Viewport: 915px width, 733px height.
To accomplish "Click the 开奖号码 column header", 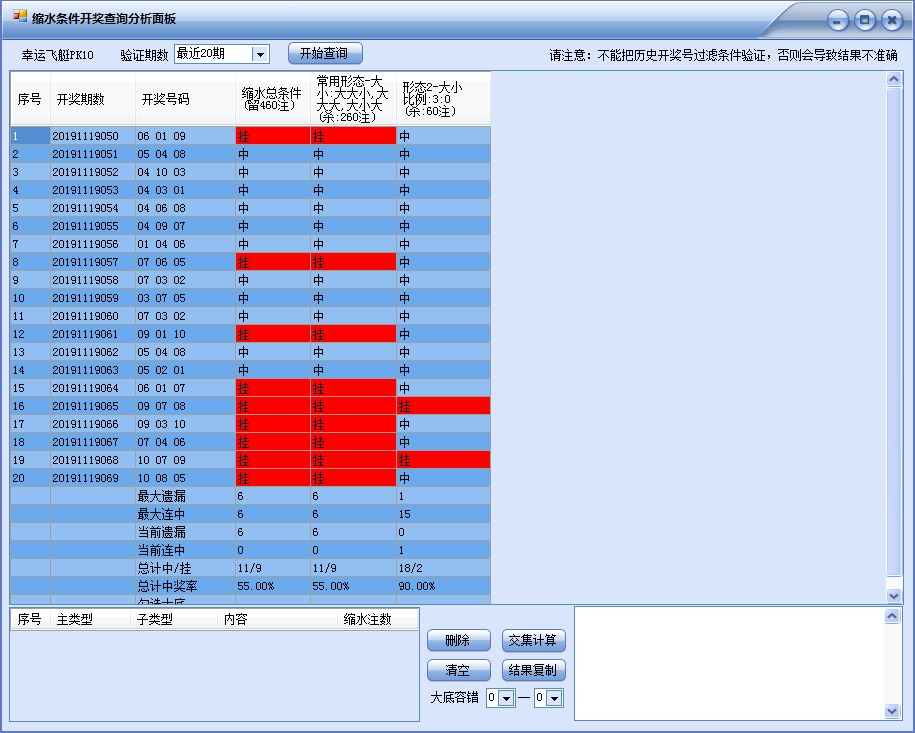I will pos(174,100).
